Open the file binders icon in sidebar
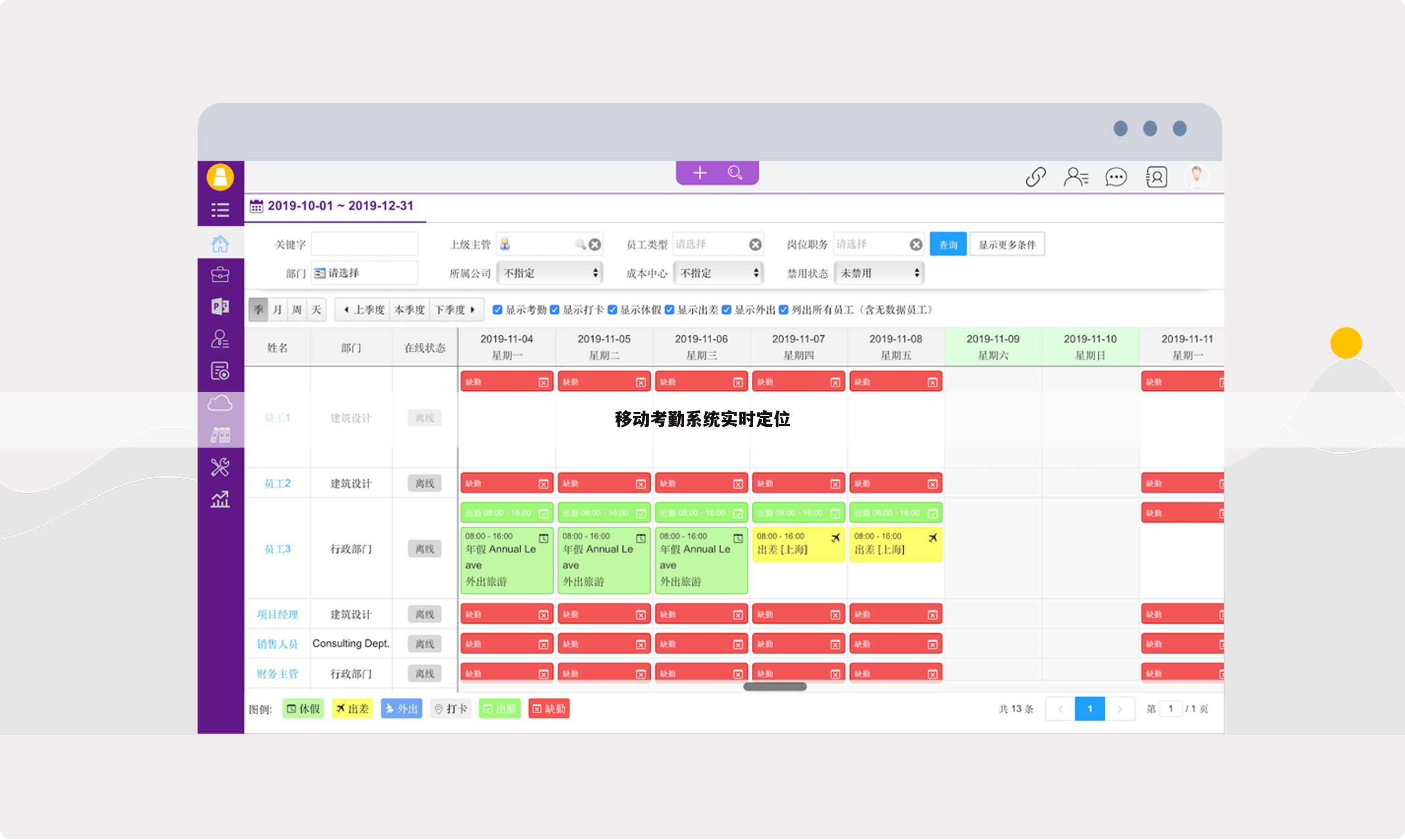The height and width of the screenshot is (840, 1405). click(220, 435)
